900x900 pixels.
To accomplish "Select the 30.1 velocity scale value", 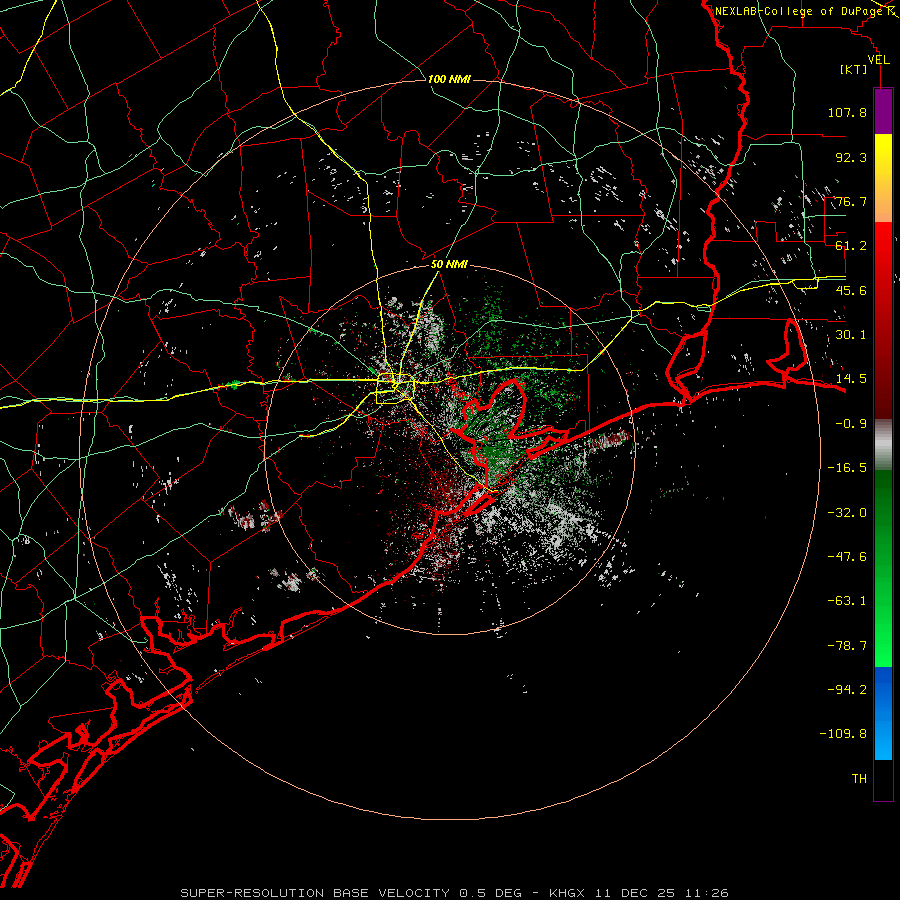I will tap(851, 335).
